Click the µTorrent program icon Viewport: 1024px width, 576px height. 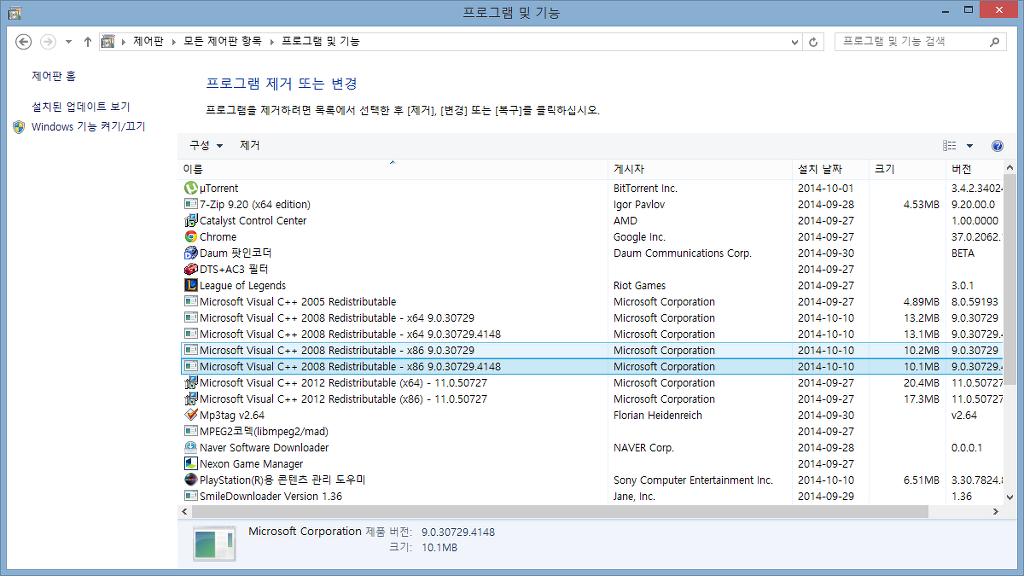point(190,188)
